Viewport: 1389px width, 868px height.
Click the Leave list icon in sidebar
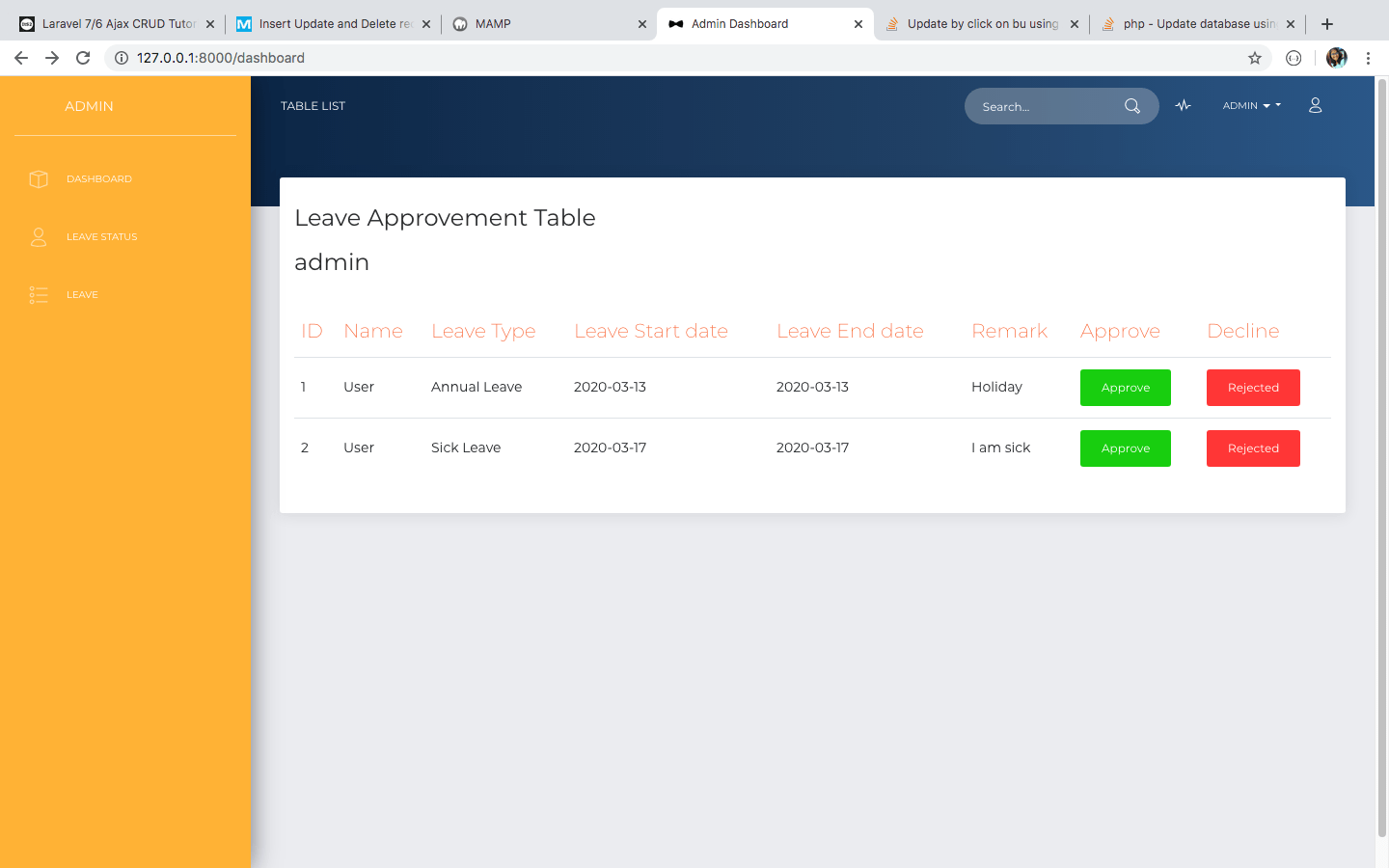39,295
